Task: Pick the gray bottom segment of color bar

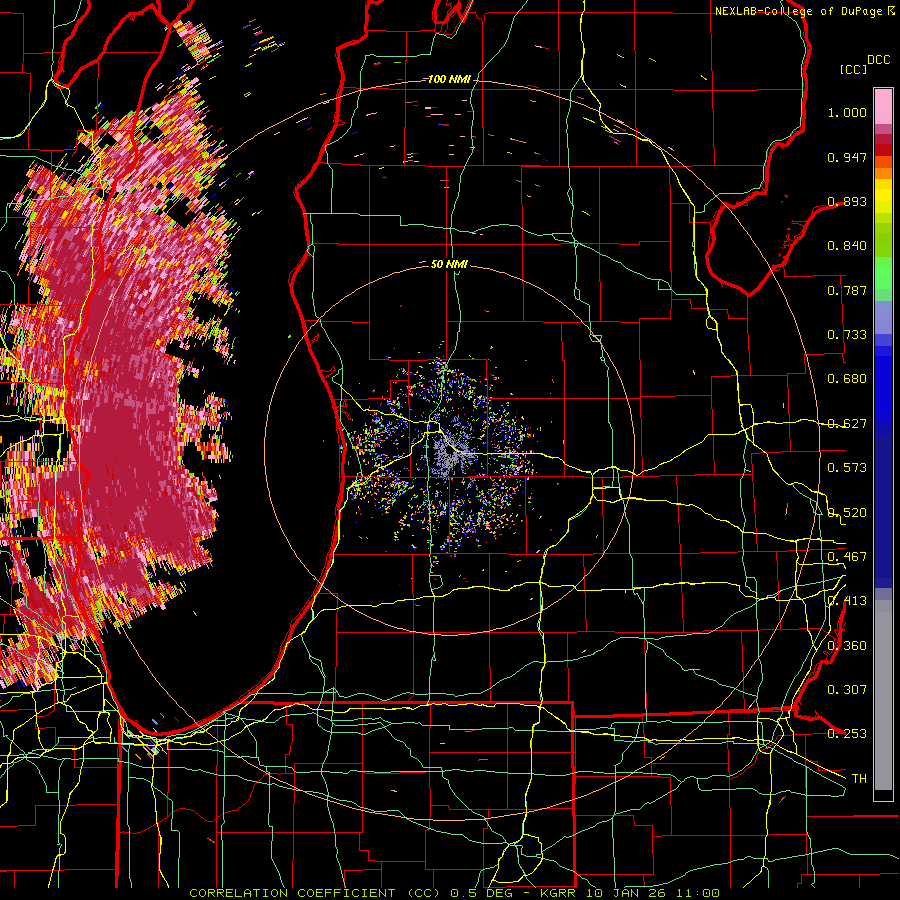Action: [x=883, y=695]
